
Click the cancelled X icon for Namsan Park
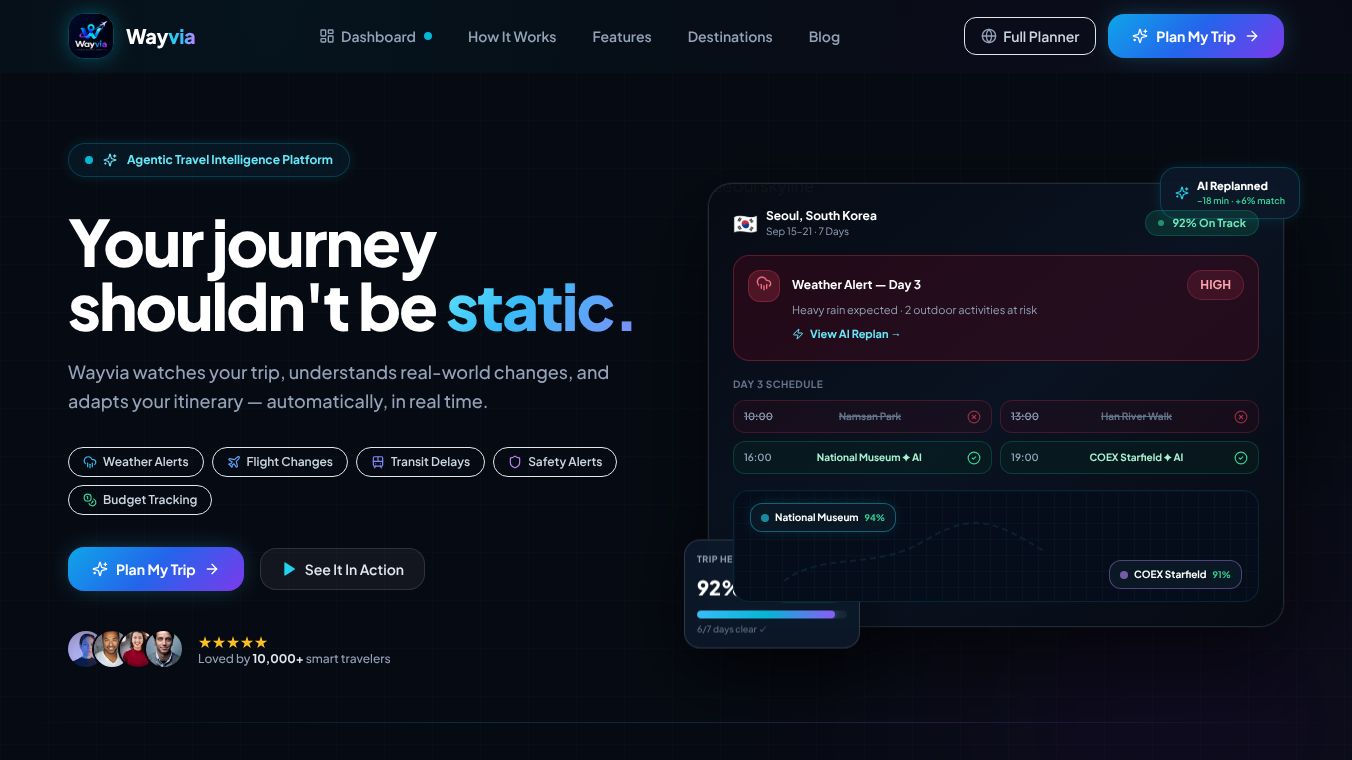974,416
